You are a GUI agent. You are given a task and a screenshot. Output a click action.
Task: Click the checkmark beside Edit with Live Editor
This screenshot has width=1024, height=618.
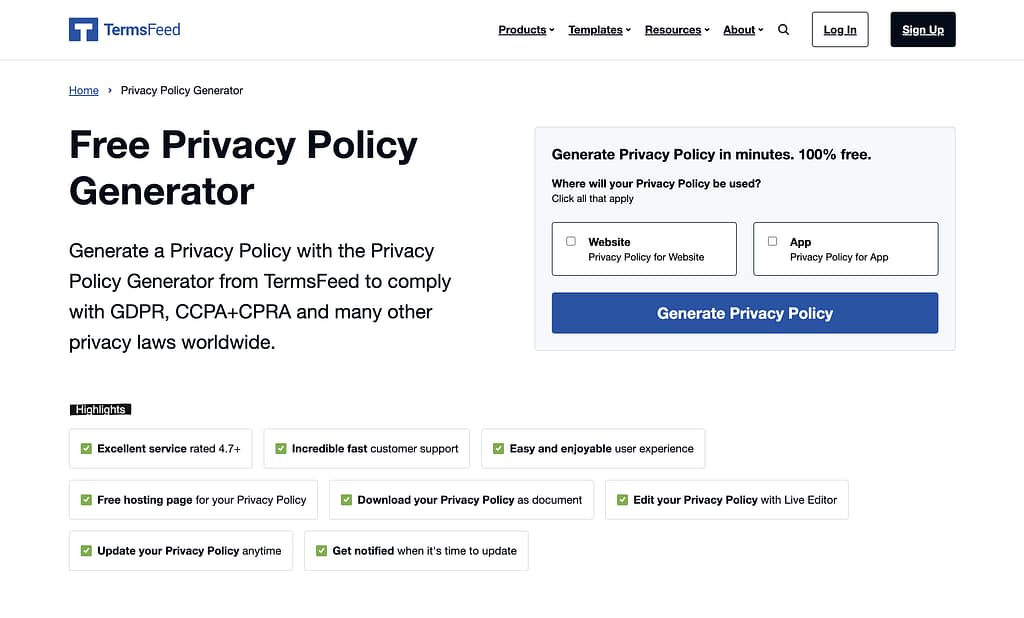point(624,499)
